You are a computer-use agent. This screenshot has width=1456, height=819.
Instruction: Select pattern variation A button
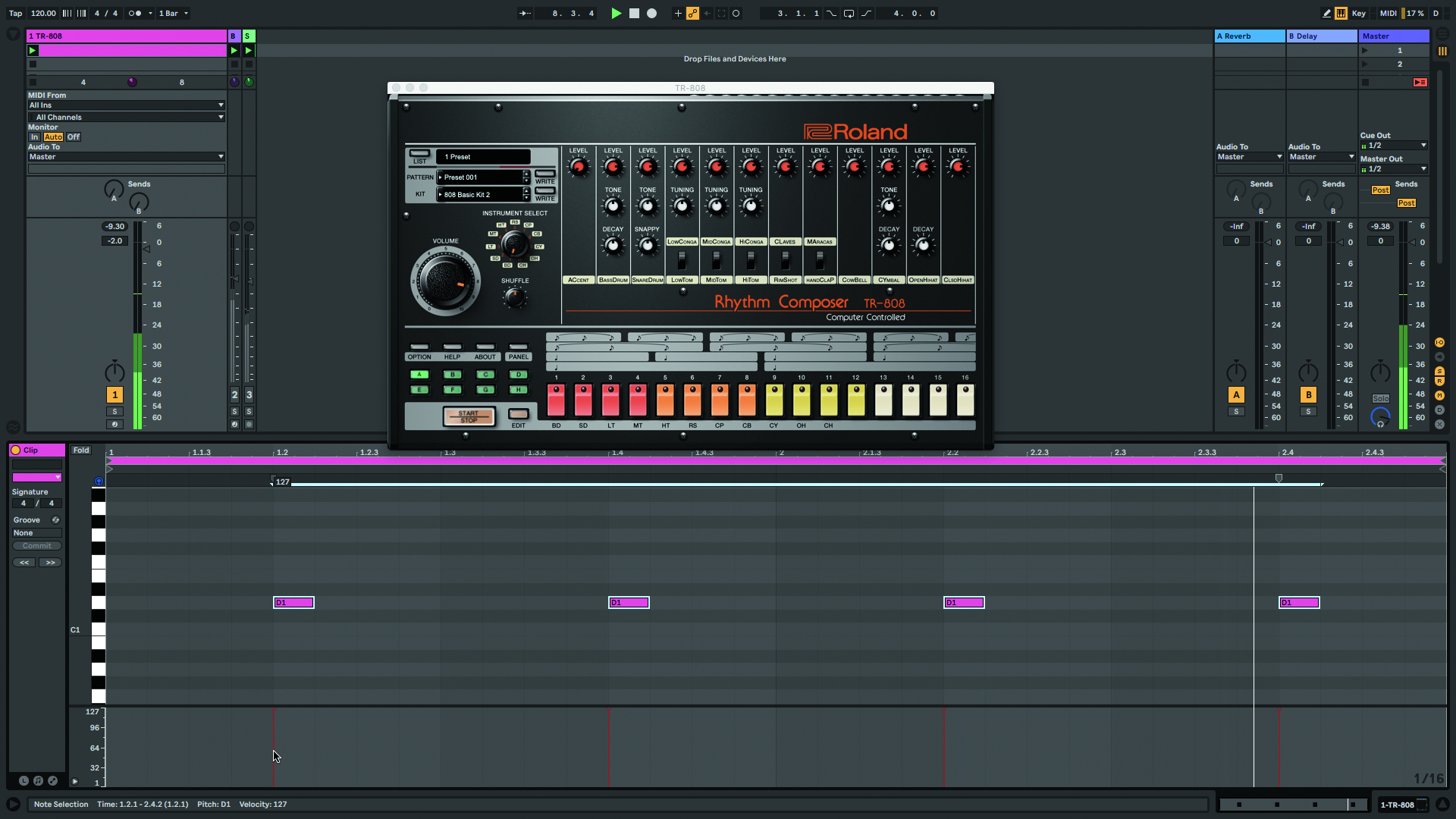click(x=419, y=375)
